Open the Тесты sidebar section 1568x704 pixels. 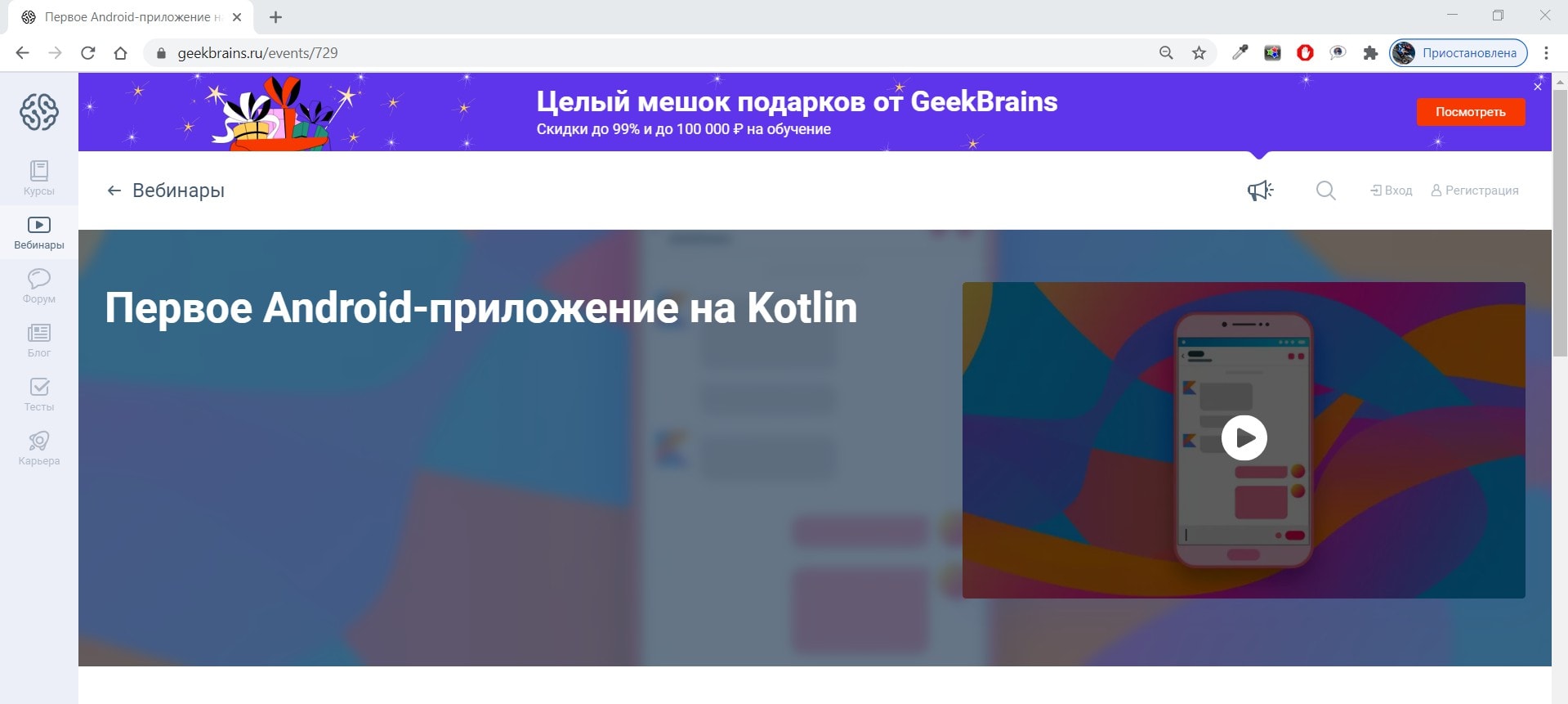point(39,394)
